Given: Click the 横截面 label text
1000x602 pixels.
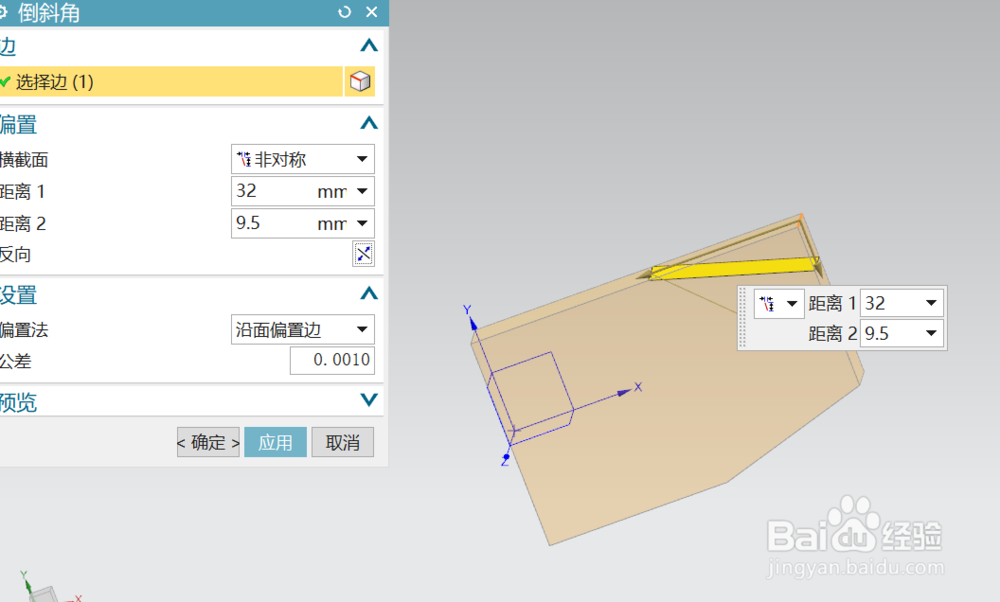Looking at the screenshot, I should click(x=24, y=159).
